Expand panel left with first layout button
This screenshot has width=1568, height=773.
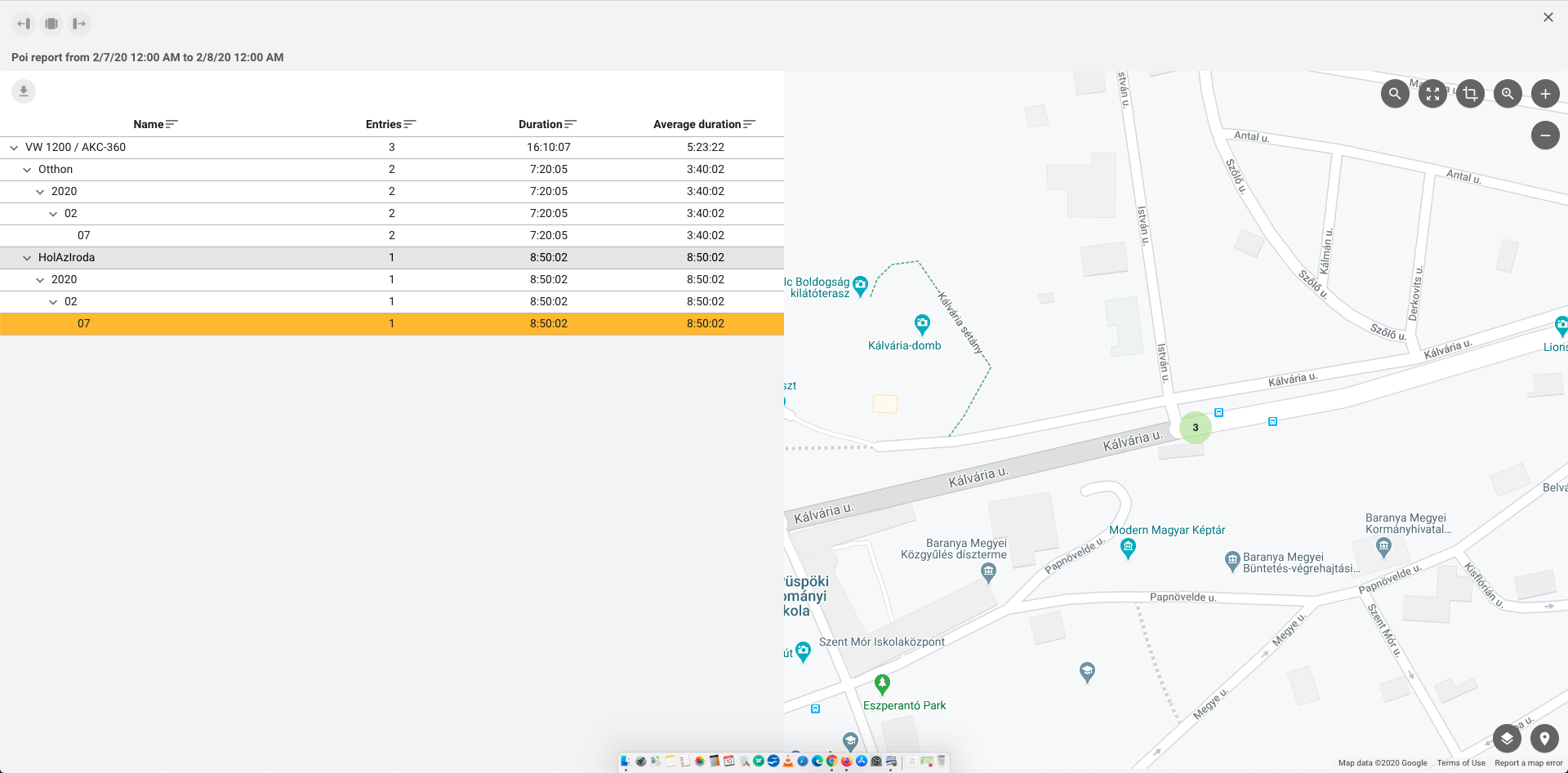point(24,24)
